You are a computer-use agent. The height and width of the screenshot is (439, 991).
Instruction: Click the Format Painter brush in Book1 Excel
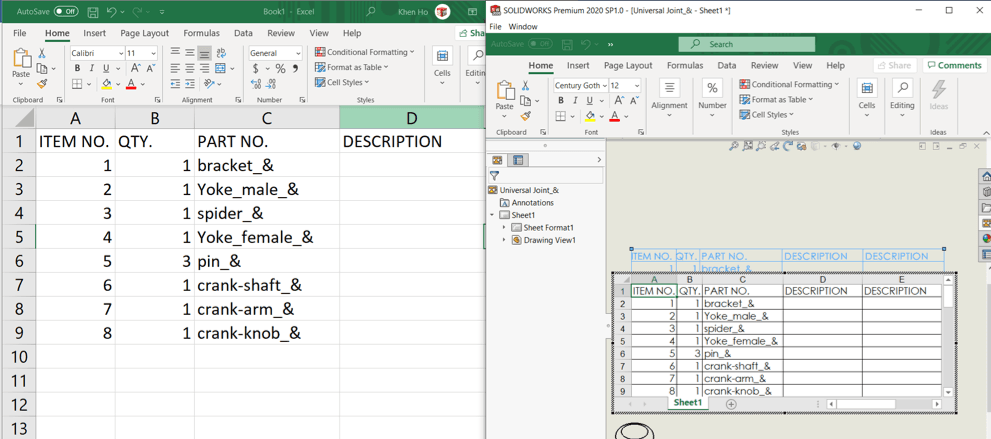pos(42,83)
